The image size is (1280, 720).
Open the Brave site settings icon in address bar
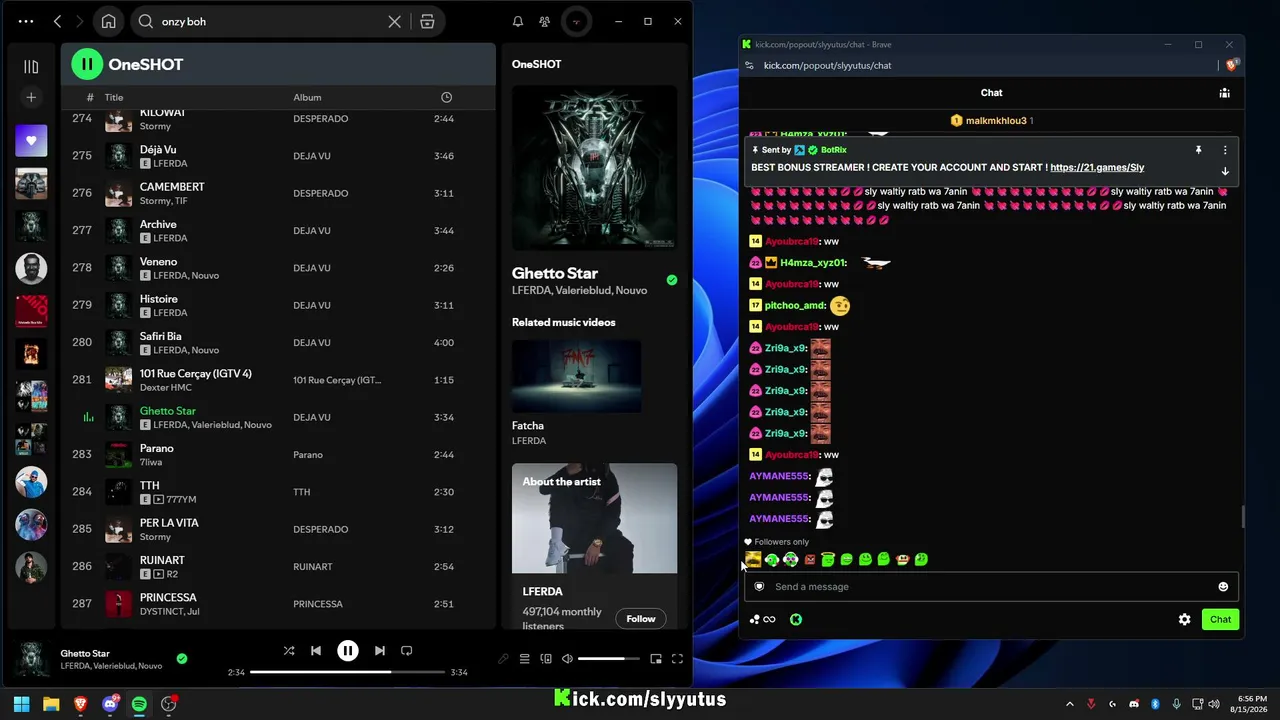click(749, 66)
